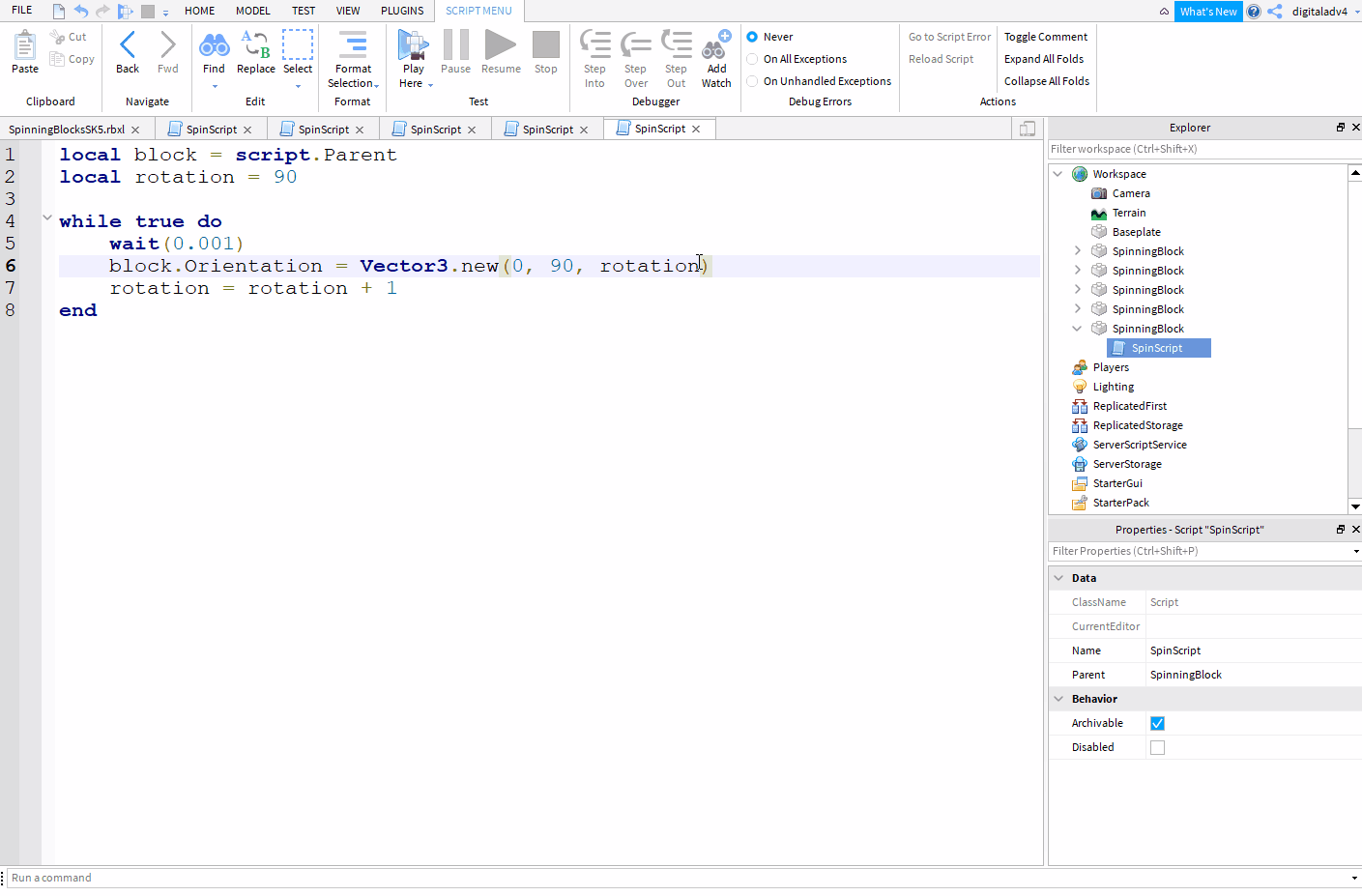
Task: Collapse the Data properties section
Action: coord(1058,578)
